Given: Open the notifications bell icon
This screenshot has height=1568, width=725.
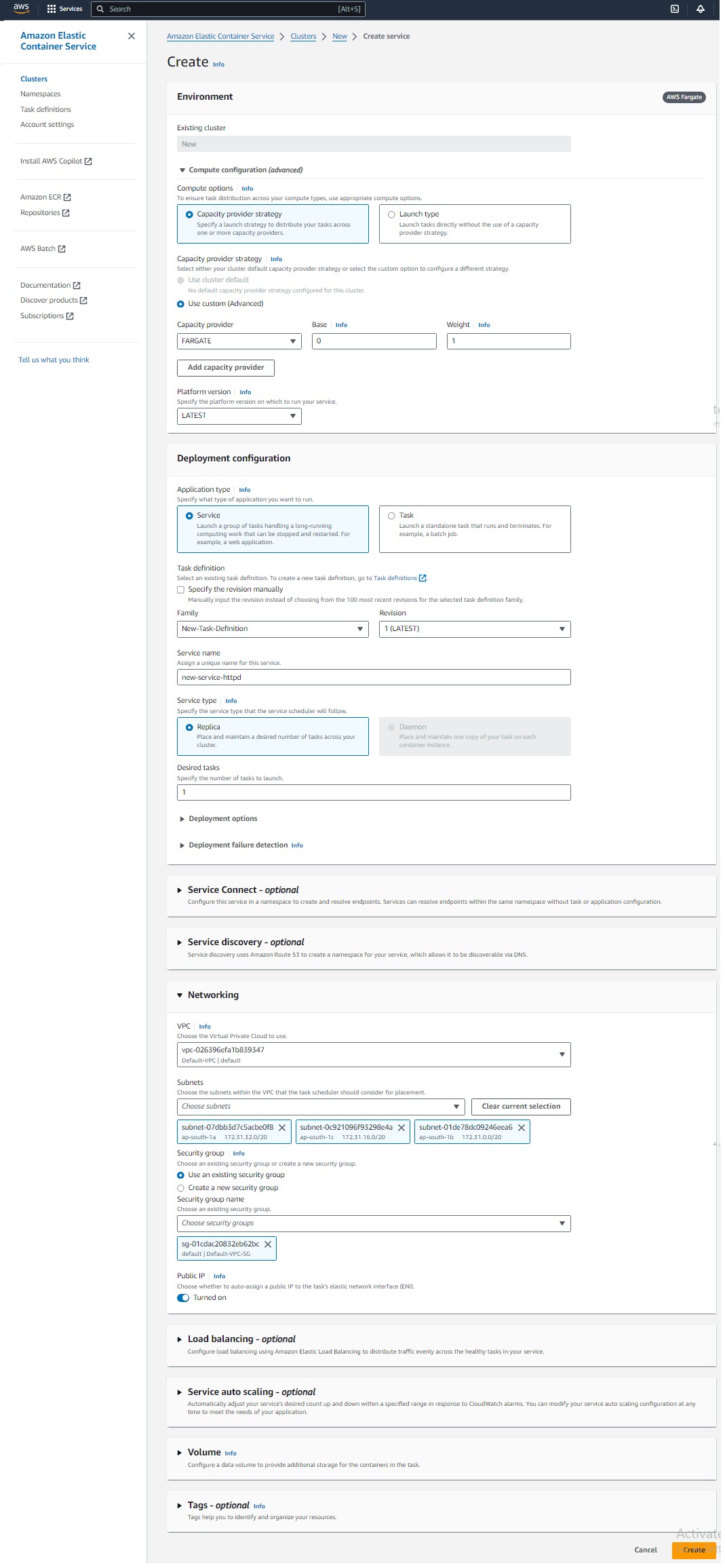Looking at the screenshot, I should coord(700,9).
